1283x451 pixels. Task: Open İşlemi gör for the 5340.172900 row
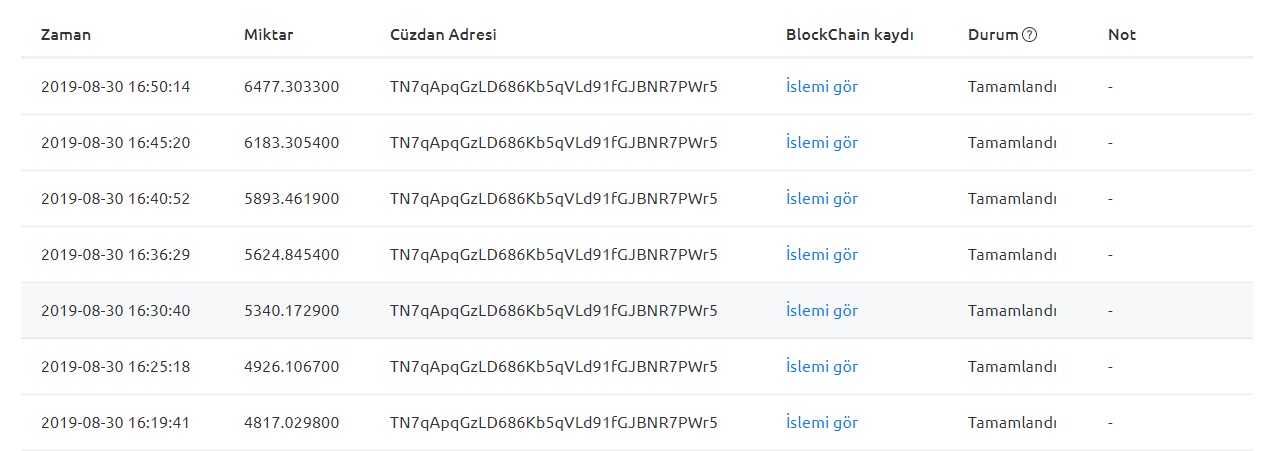click(x=822, y=311)
